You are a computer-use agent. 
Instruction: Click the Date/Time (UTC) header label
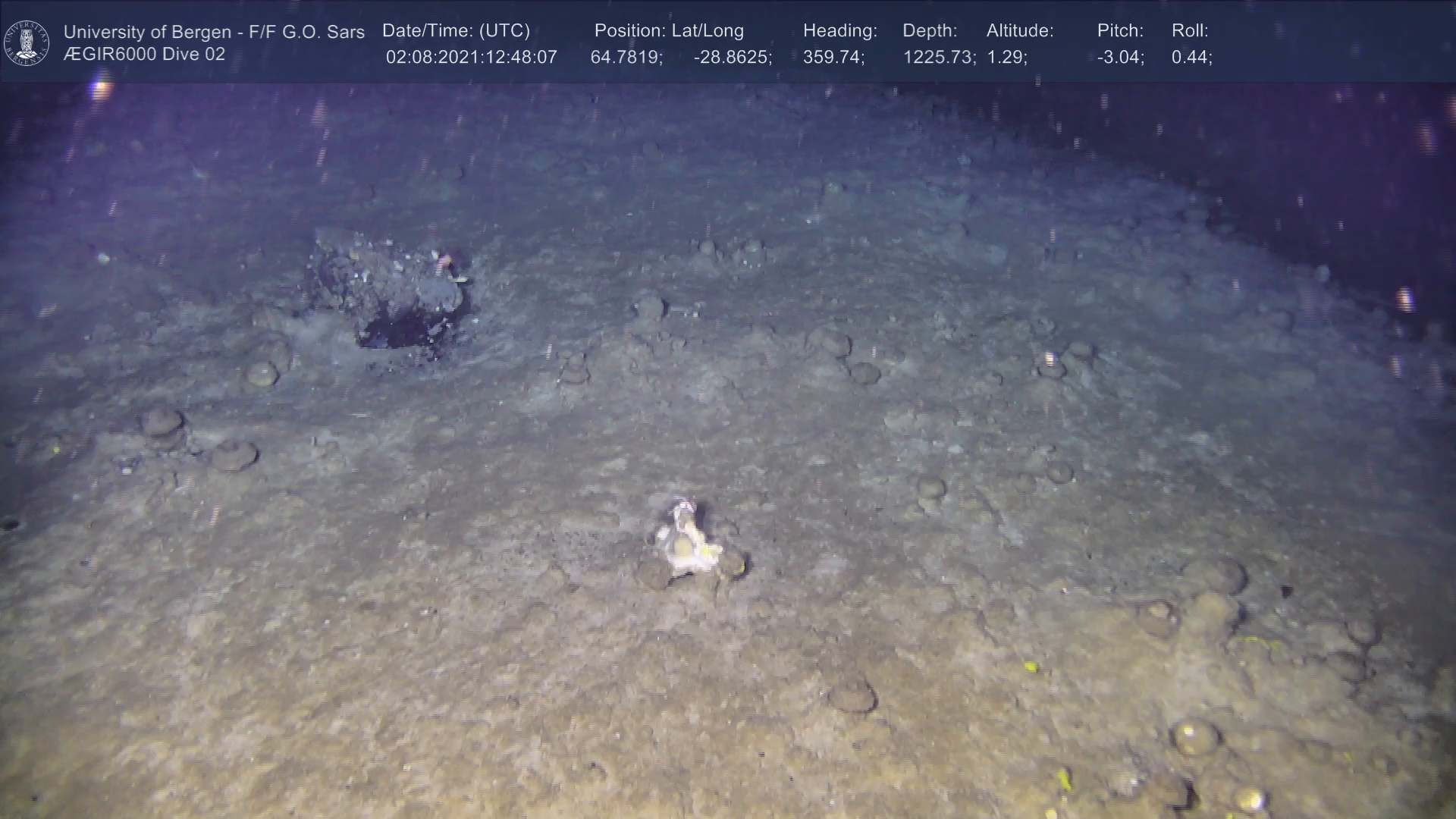tap(456, 31)
